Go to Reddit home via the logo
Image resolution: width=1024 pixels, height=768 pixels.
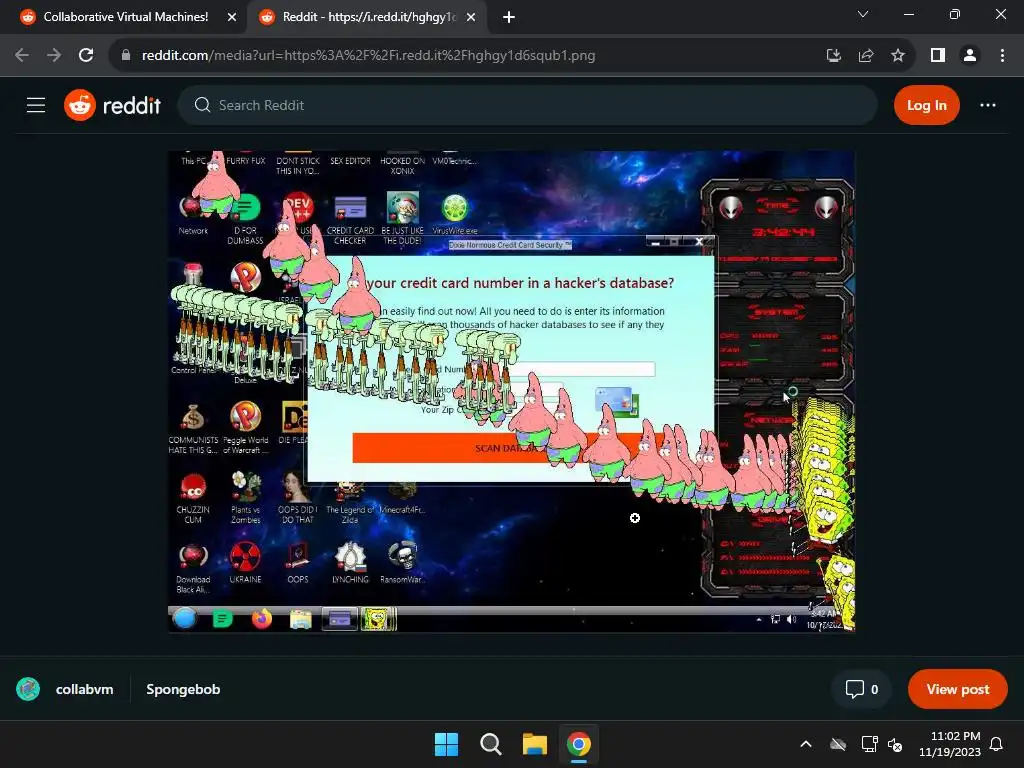click(112, 105)
